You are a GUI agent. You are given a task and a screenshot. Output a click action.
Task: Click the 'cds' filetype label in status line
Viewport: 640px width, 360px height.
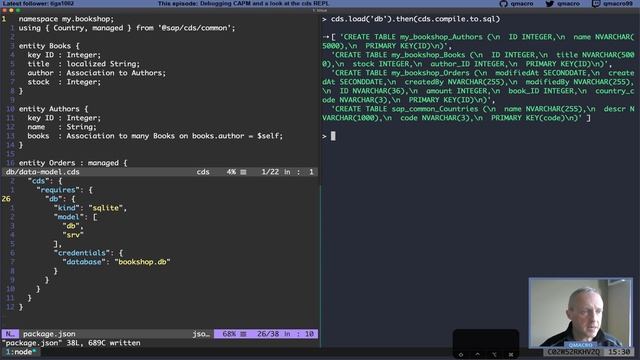point(203,172)
